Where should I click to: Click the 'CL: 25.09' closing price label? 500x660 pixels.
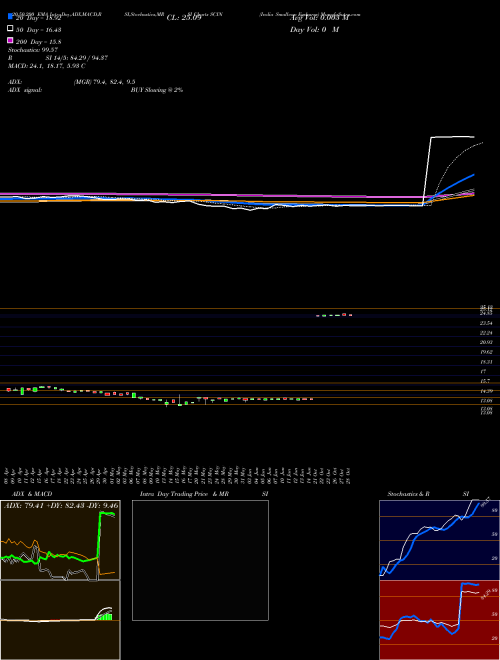pyautogui.click(x=184, y=18)
